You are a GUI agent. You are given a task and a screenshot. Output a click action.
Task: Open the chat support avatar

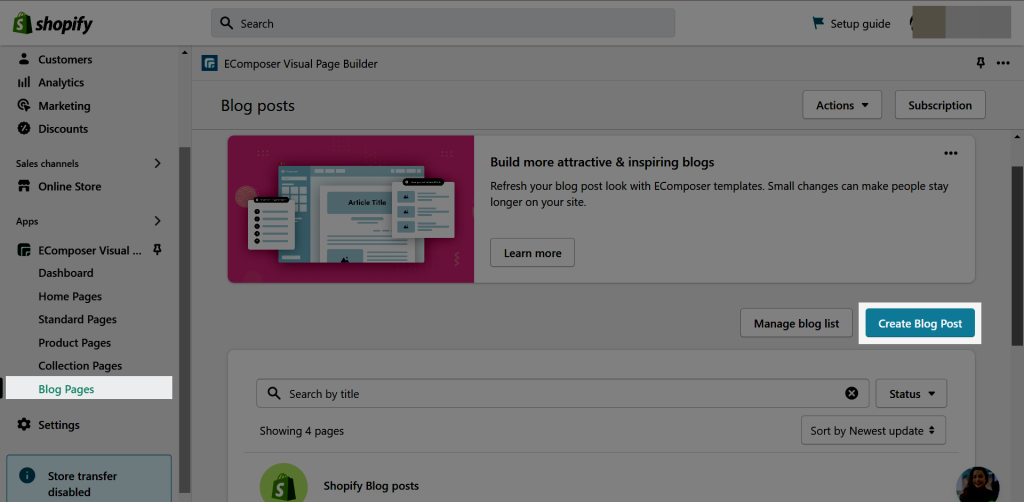coord(978,484)
